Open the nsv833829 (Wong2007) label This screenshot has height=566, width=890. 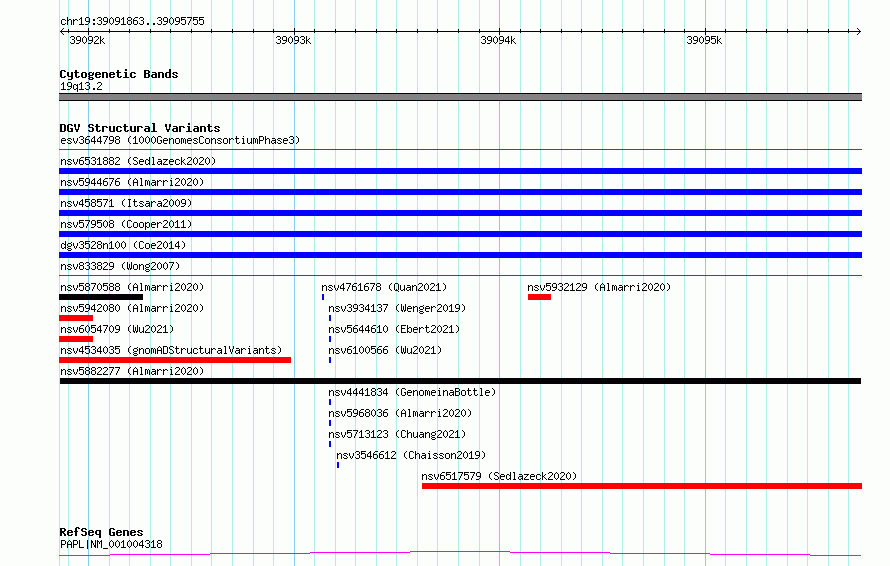point(120,266)
